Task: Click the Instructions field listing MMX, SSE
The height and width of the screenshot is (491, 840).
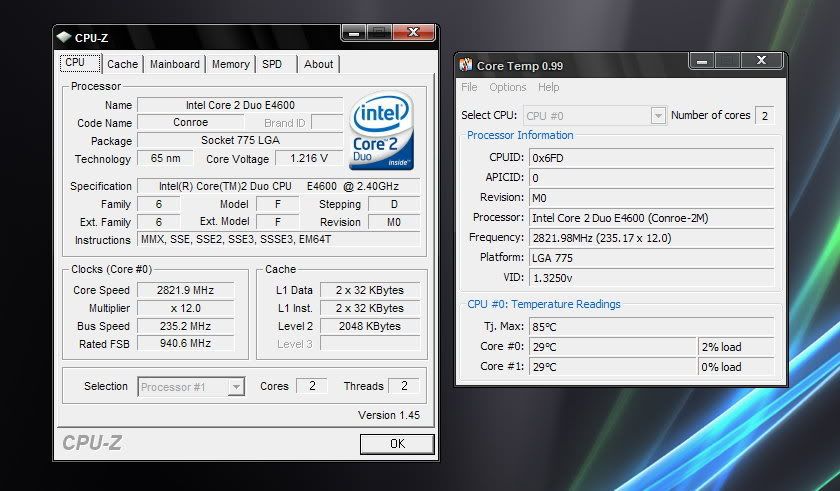Action: pos(279,239)
